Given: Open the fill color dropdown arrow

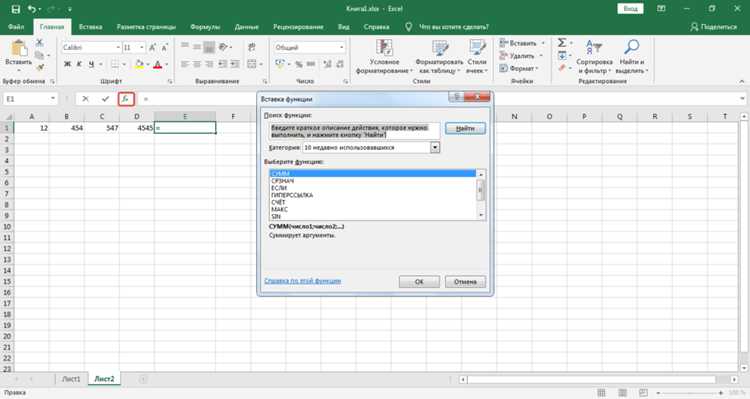Looking at the screenshot, I should coord(148,64).
